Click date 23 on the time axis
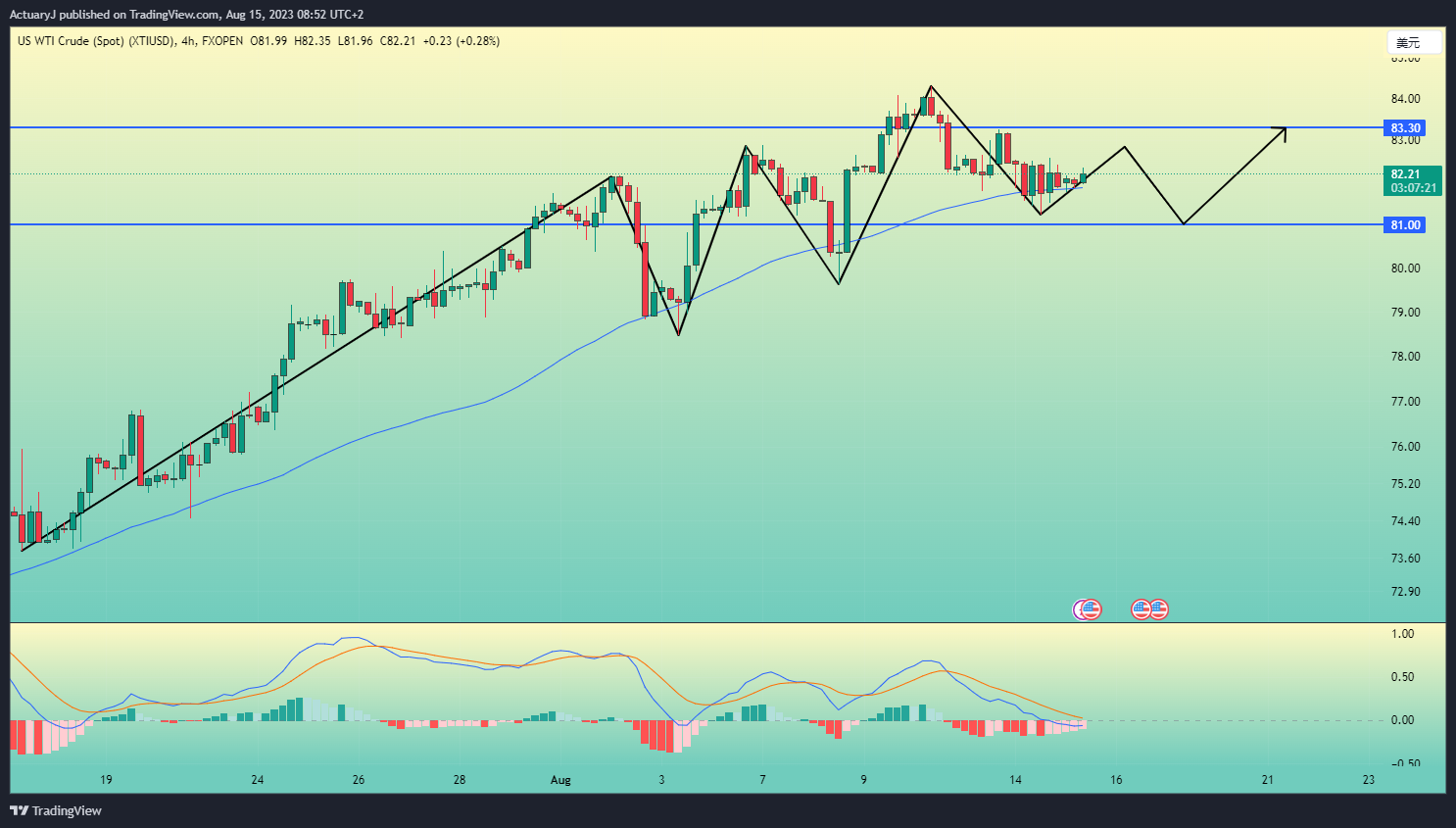 tap(1369, 780)
